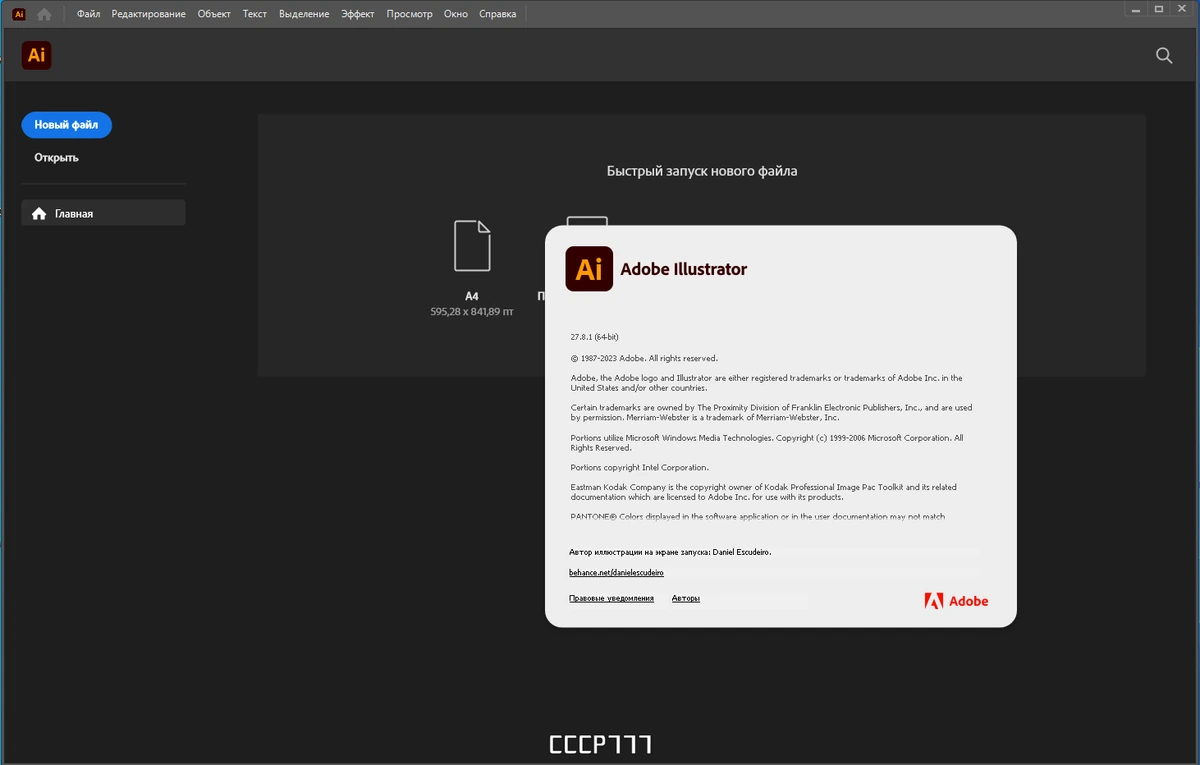Screen dimensions: 1200x765
Task: Maximize the Illustrator window
Action: [1159, 8]
